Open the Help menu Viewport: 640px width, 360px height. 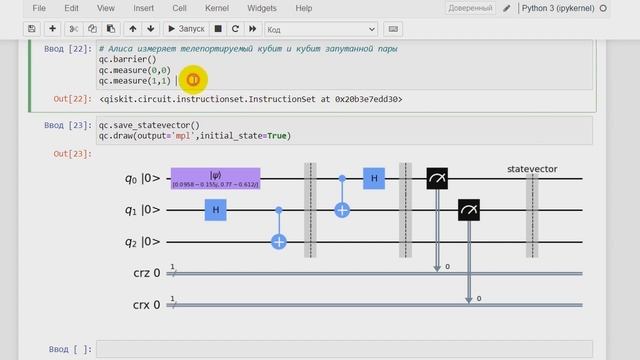point(304,8)
